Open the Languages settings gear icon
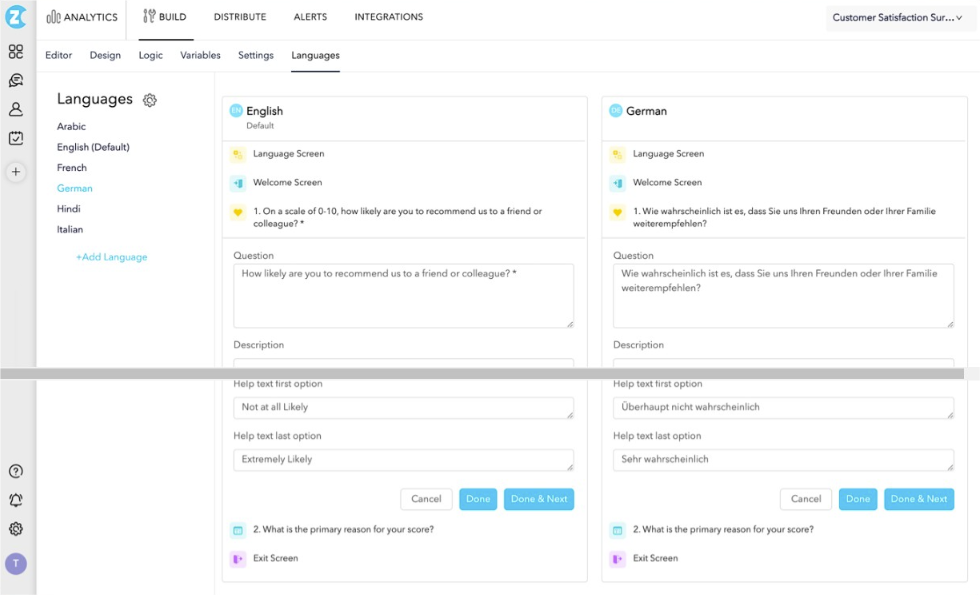The height and width of the screenshot is (595, 980). click(150, 99)
